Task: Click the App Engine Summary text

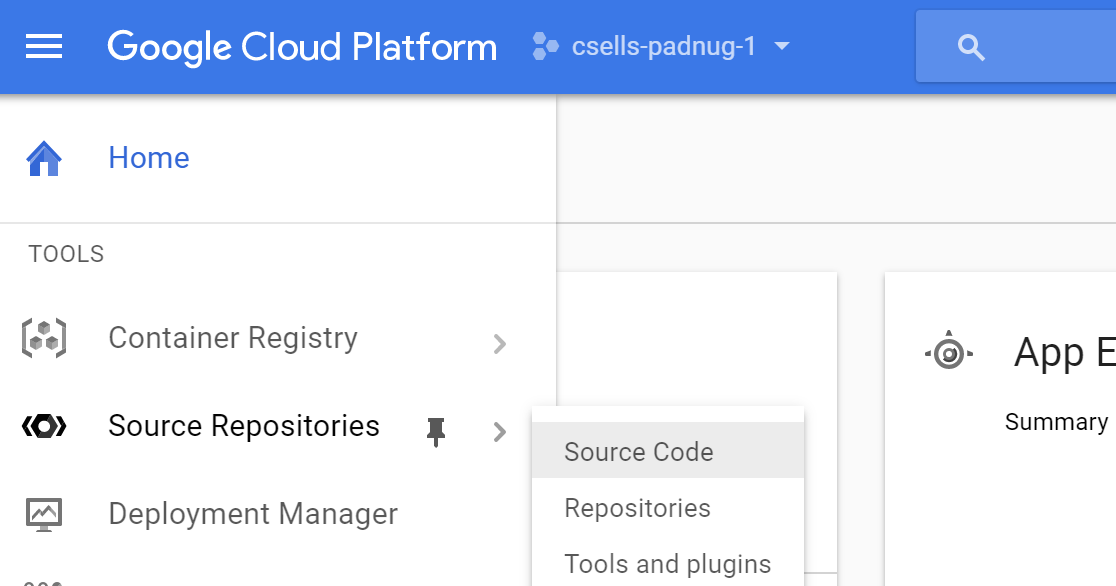Action: coord(1055,421)
